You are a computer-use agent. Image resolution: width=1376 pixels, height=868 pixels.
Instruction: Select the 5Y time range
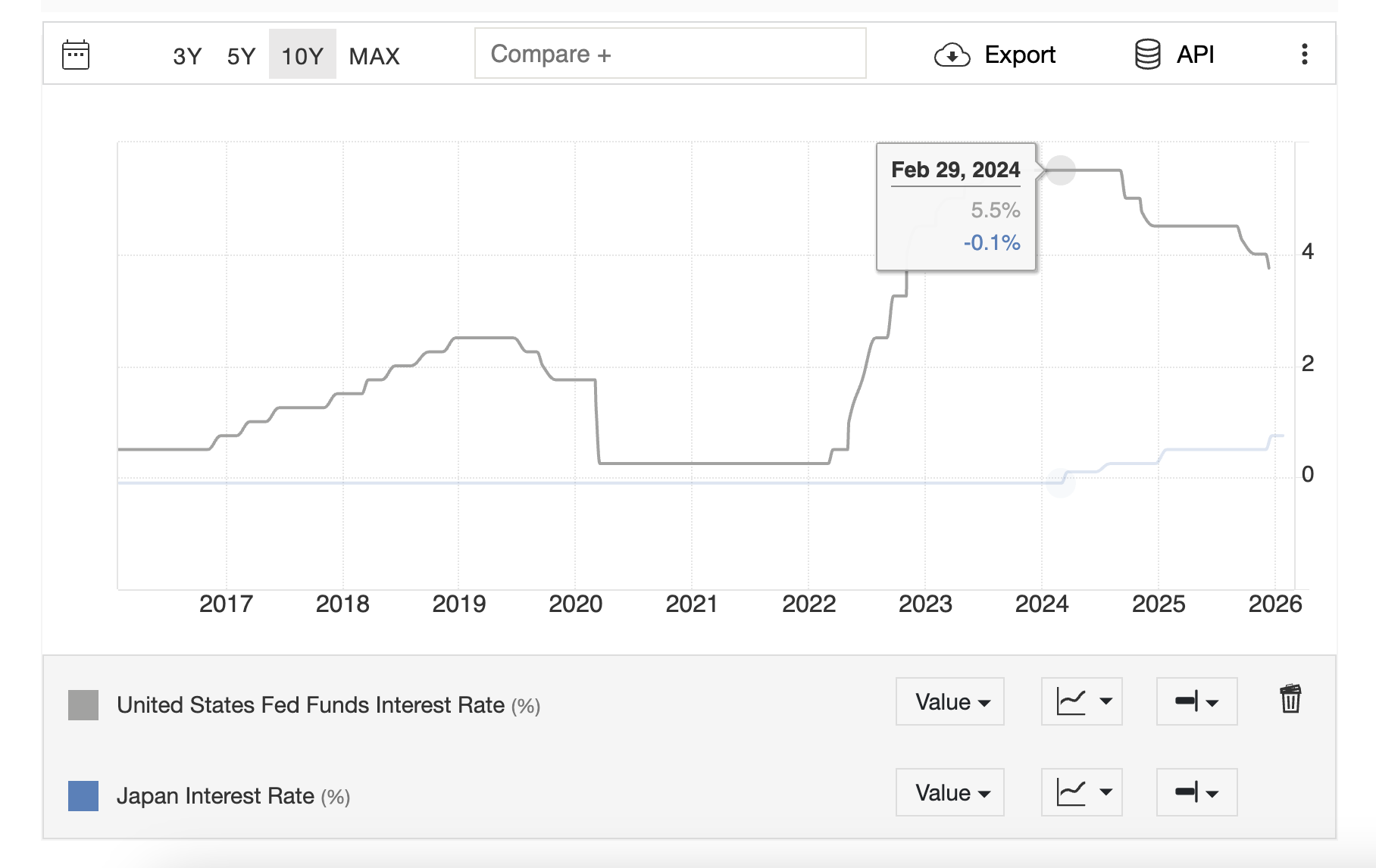click(241, 55)
